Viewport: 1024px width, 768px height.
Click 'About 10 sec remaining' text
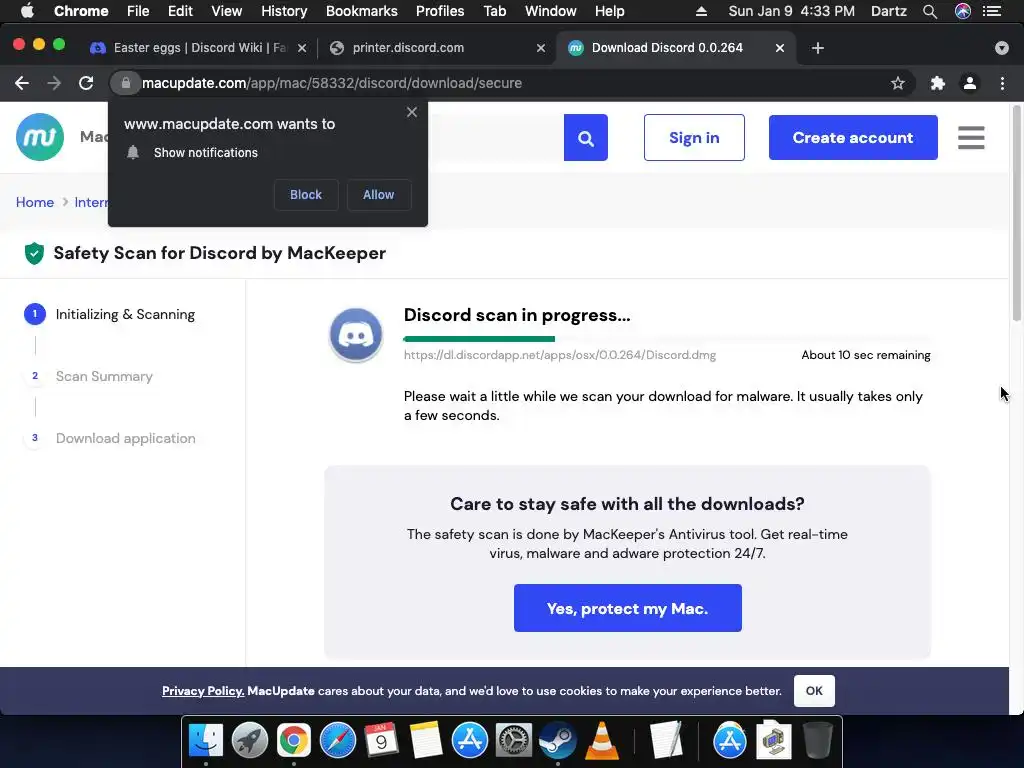pos(866,355)
